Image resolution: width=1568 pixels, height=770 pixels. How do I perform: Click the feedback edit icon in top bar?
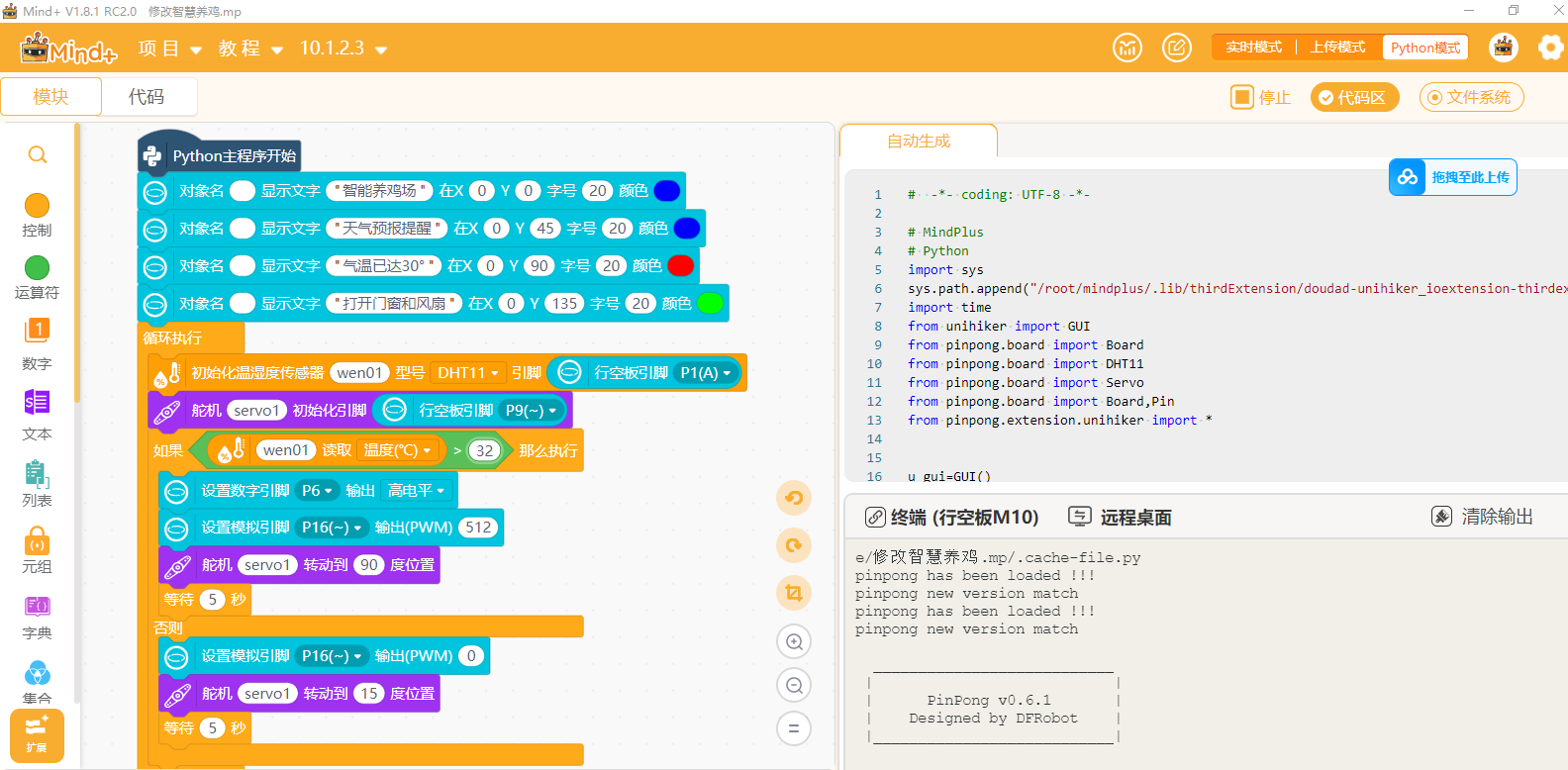point(1177,48)
